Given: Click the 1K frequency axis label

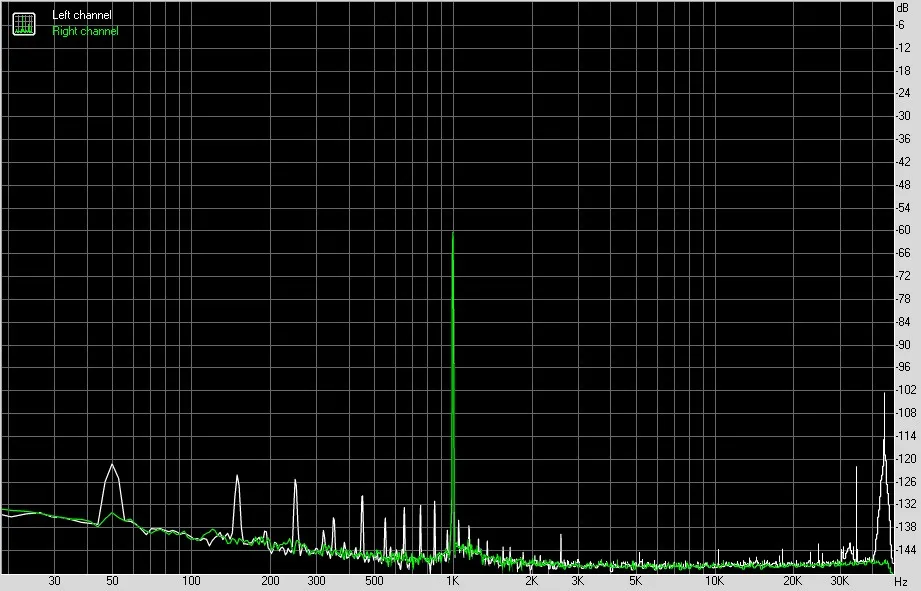Looking at the screenshot, I should point(452,581).
